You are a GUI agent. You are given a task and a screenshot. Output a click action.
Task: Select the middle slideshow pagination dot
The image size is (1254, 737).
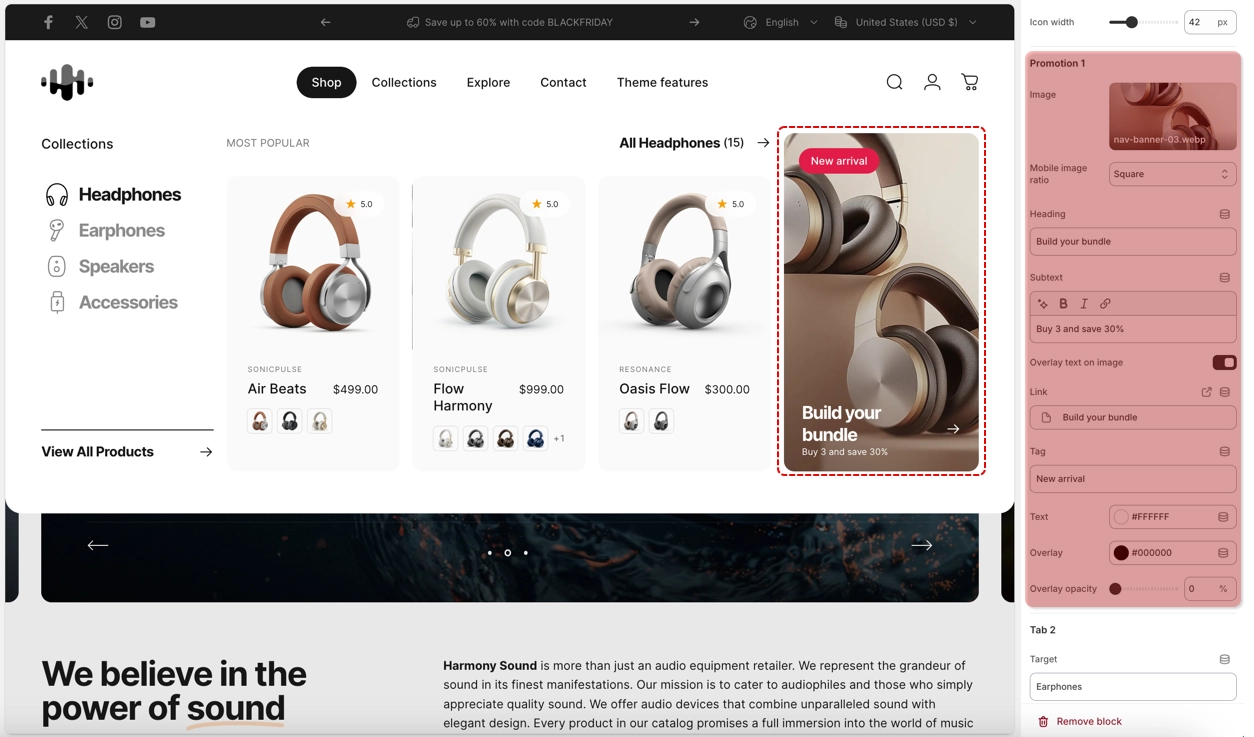[x=508, y=552]
